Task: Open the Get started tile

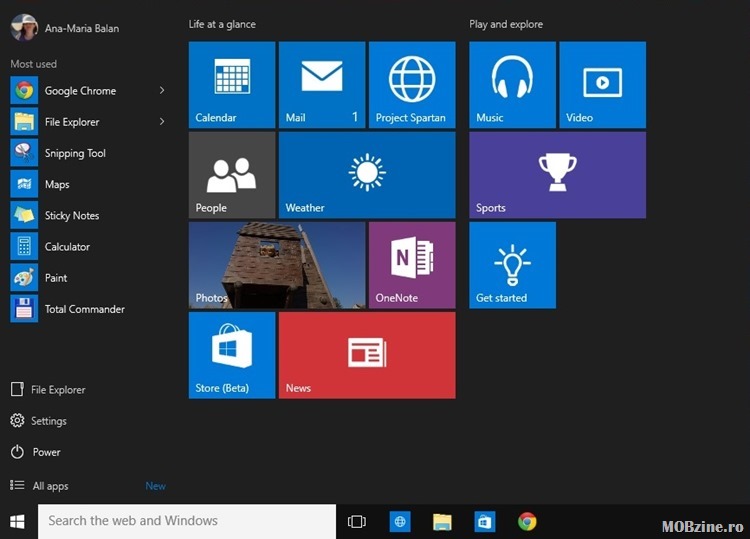Action: pyautogui.click(x=512, y=265)
